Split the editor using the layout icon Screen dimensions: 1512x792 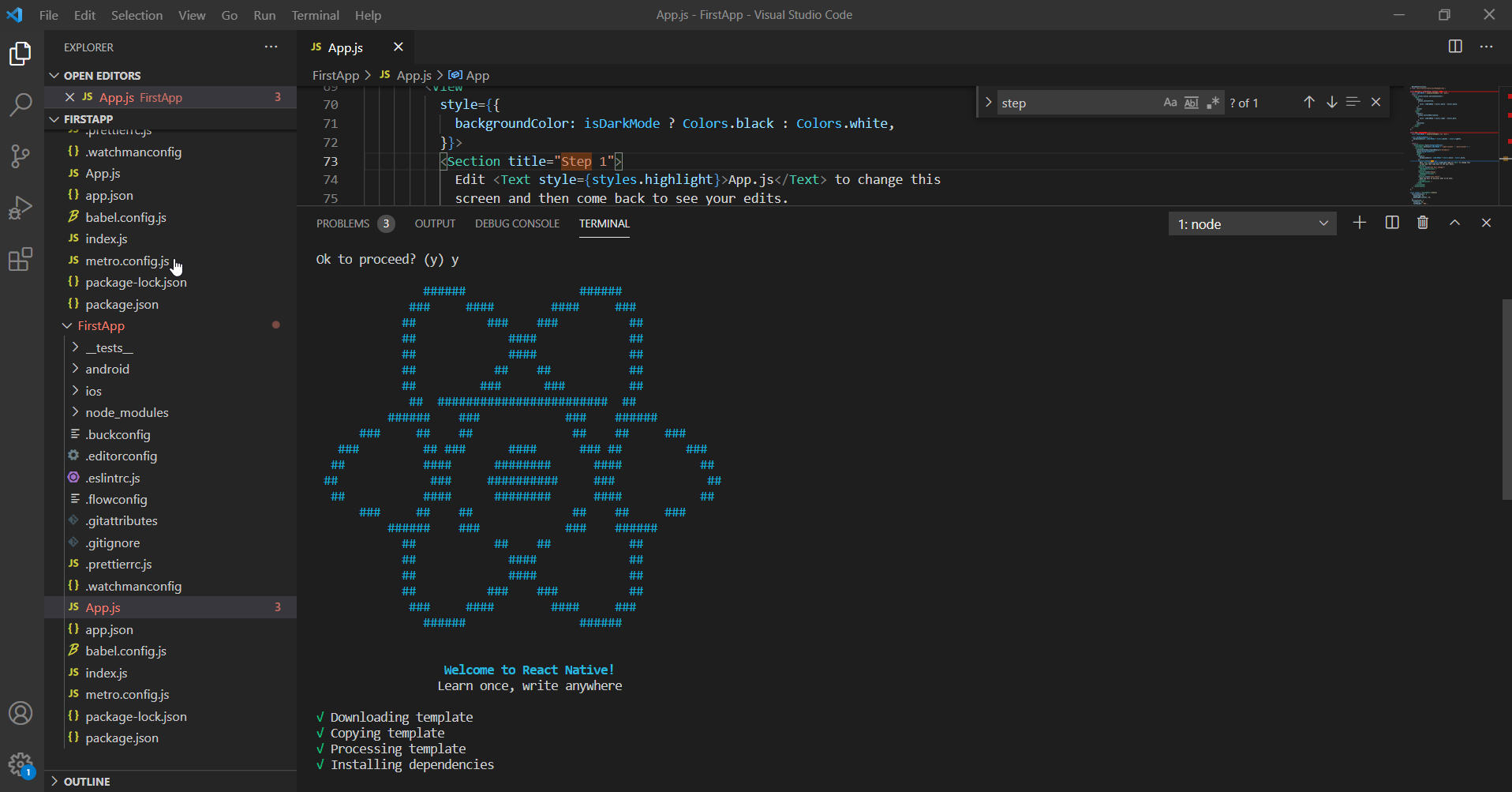pos(1454,47)
